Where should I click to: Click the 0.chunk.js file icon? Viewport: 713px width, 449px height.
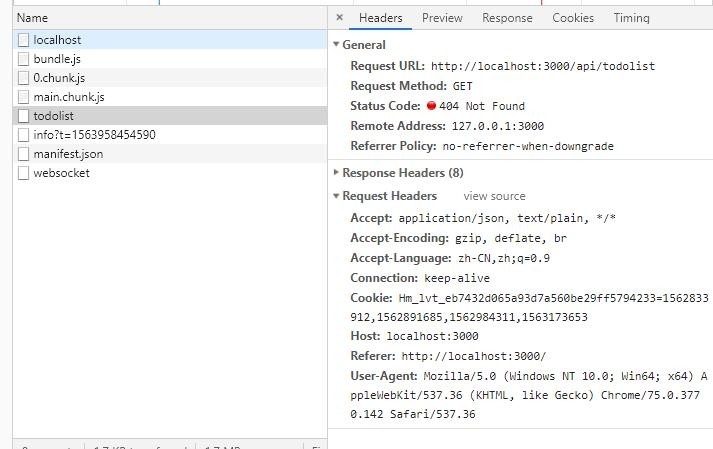(x=23, y=78)
